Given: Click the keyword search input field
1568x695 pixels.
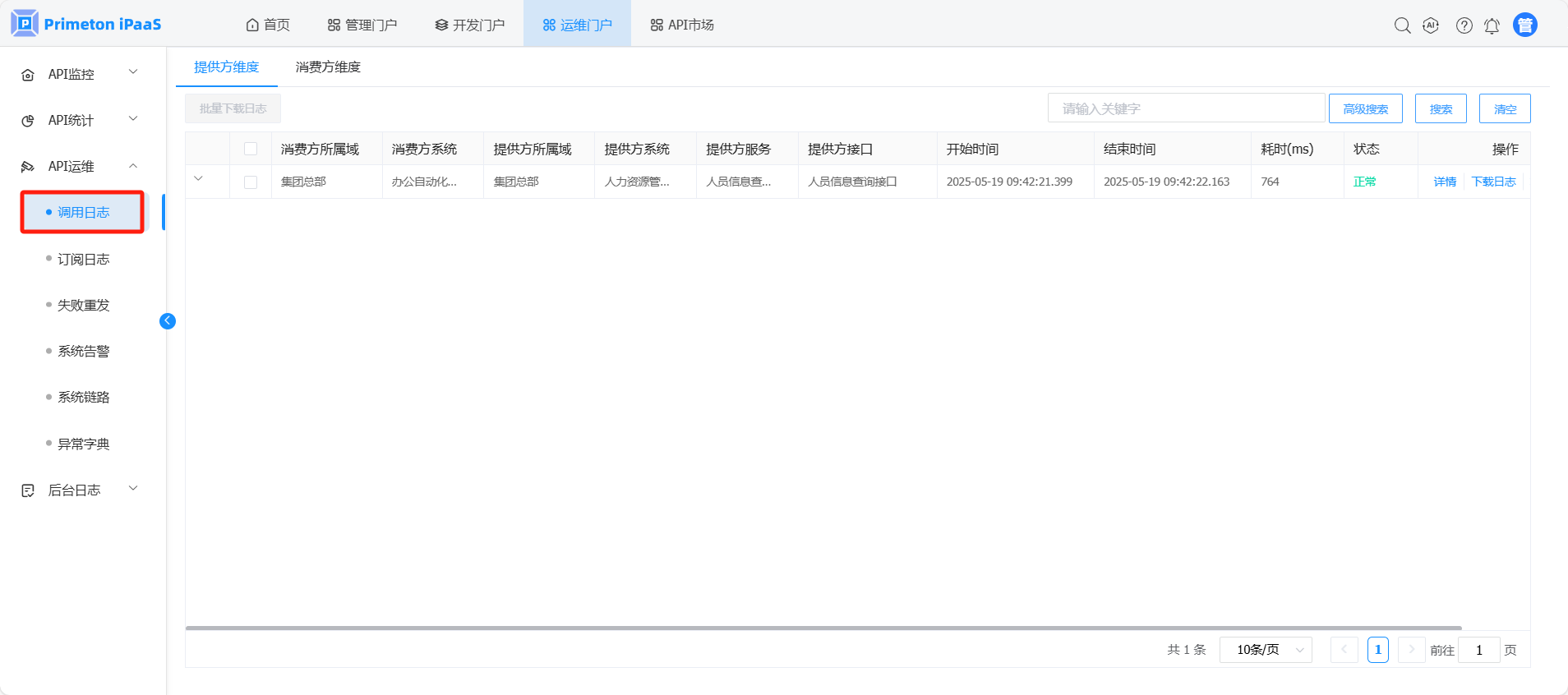Looking at the screenshot, I should click(x=1186, y=108).
